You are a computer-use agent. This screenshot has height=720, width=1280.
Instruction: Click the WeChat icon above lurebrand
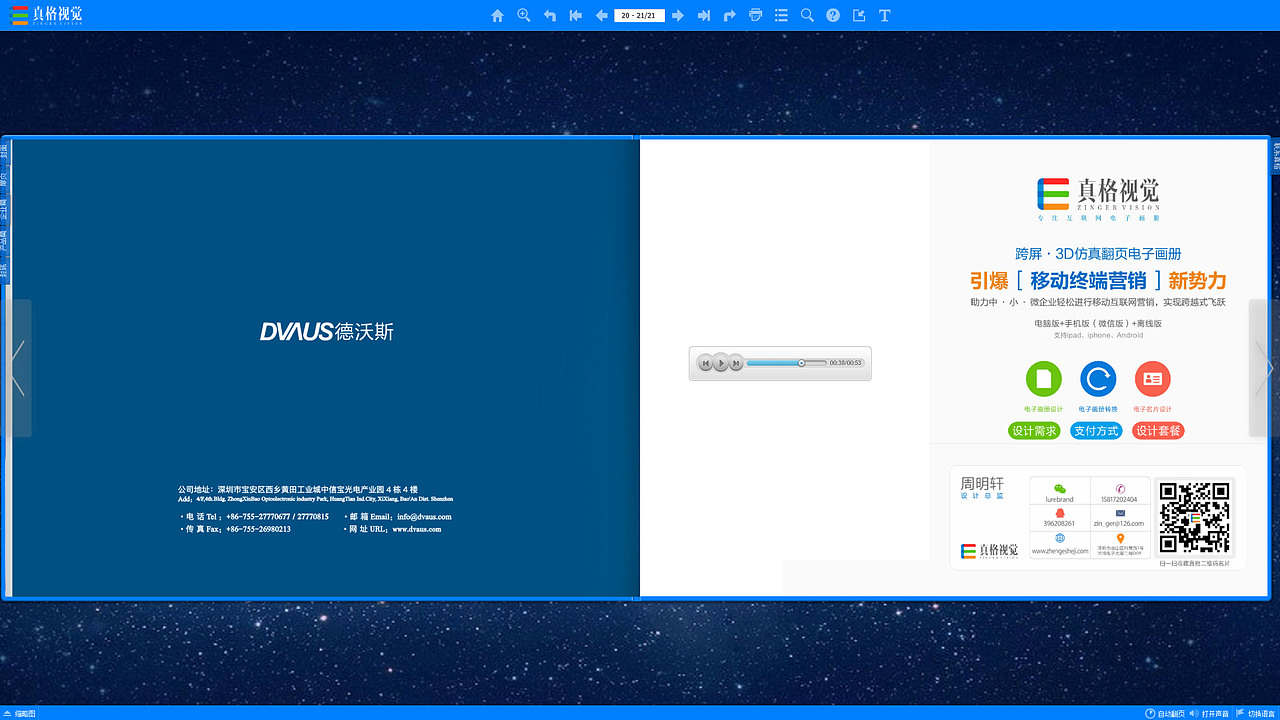coord(1060,489)
